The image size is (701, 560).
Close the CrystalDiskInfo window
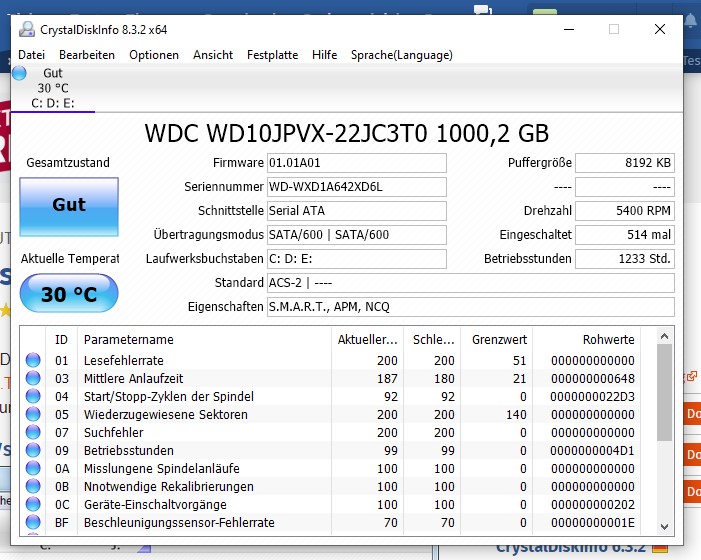click(x=660, y=29)
